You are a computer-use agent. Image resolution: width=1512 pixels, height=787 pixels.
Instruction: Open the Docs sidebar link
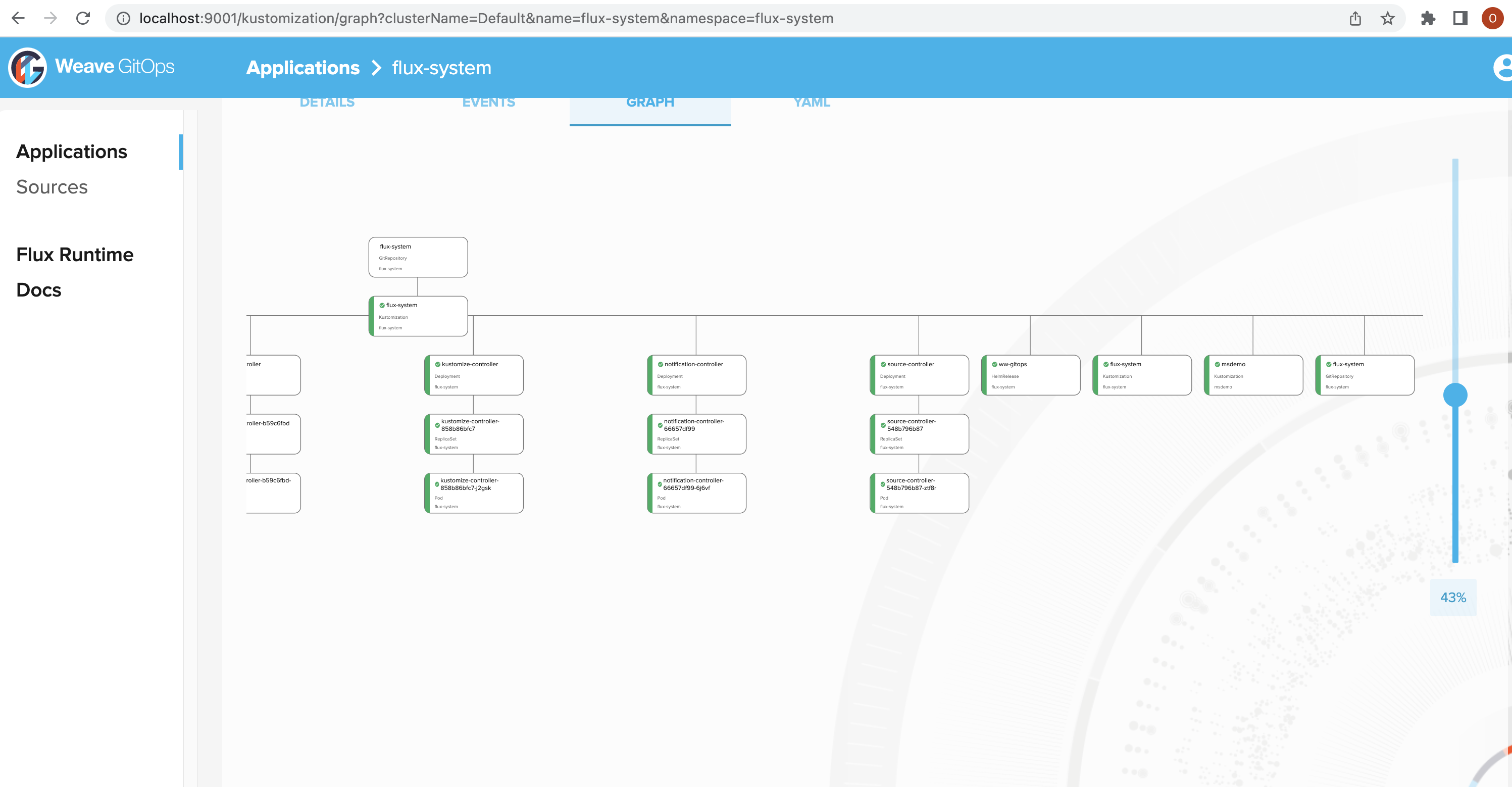[x=39, y=289]
